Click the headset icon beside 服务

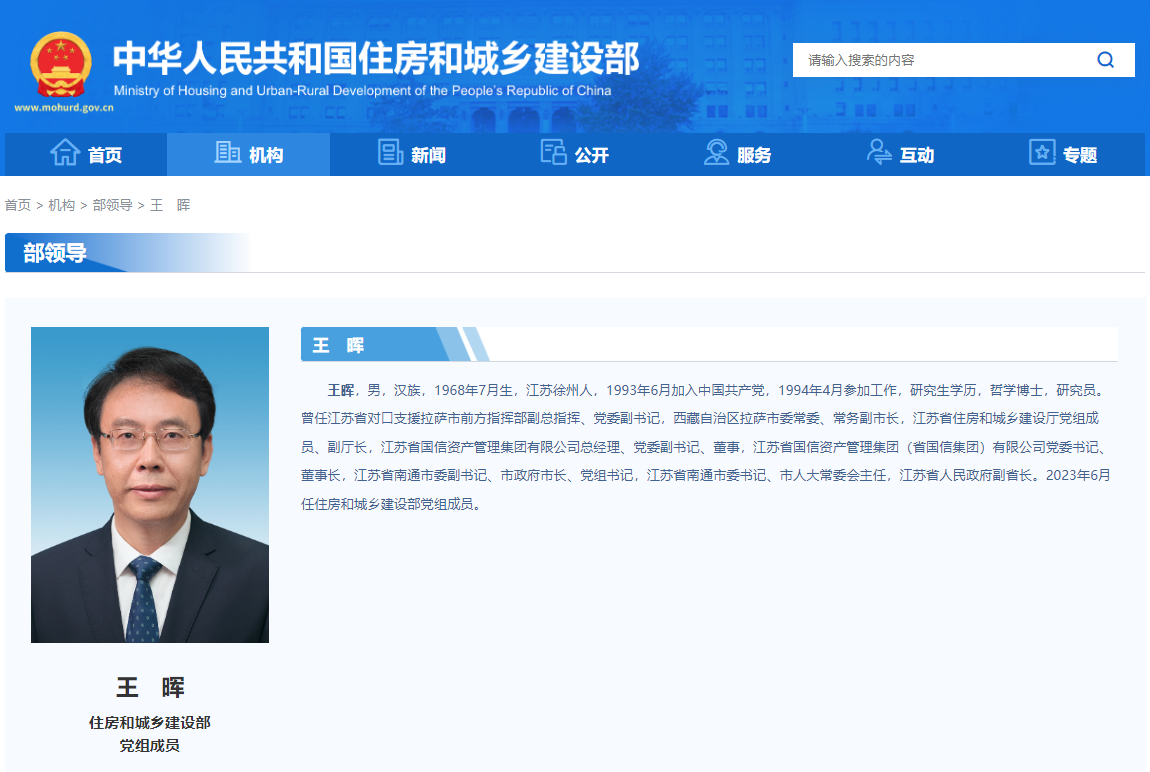click(716, 152)
